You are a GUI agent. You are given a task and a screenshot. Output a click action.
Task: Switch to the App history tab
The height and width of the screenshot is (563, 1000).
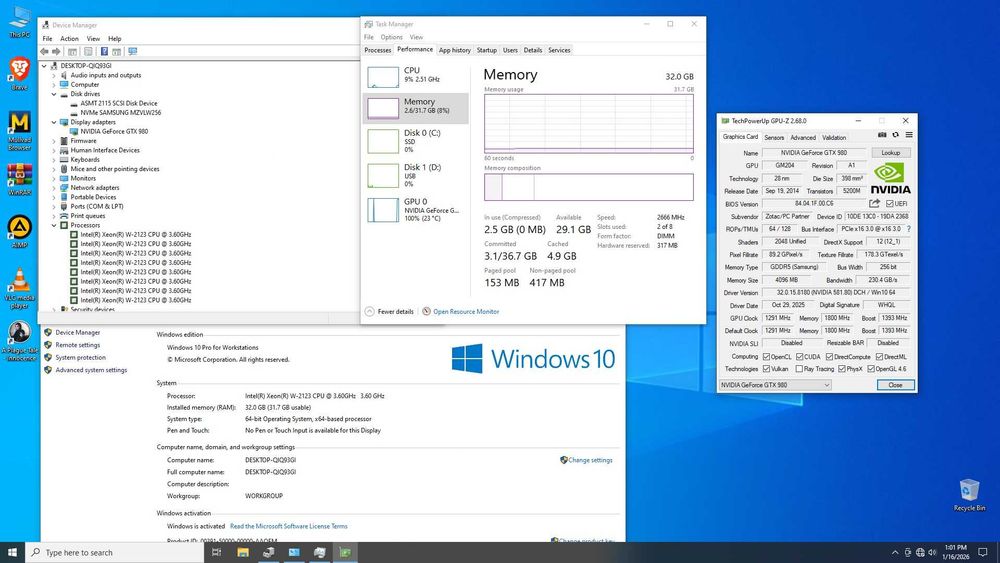pyautogui.click(x=455, y=50)
